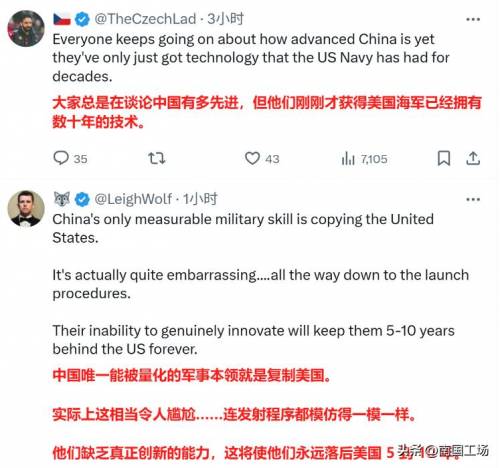View analytics showing 7,105 views
The height and width of the screenshot is (468, 500).
coord(364,159)
